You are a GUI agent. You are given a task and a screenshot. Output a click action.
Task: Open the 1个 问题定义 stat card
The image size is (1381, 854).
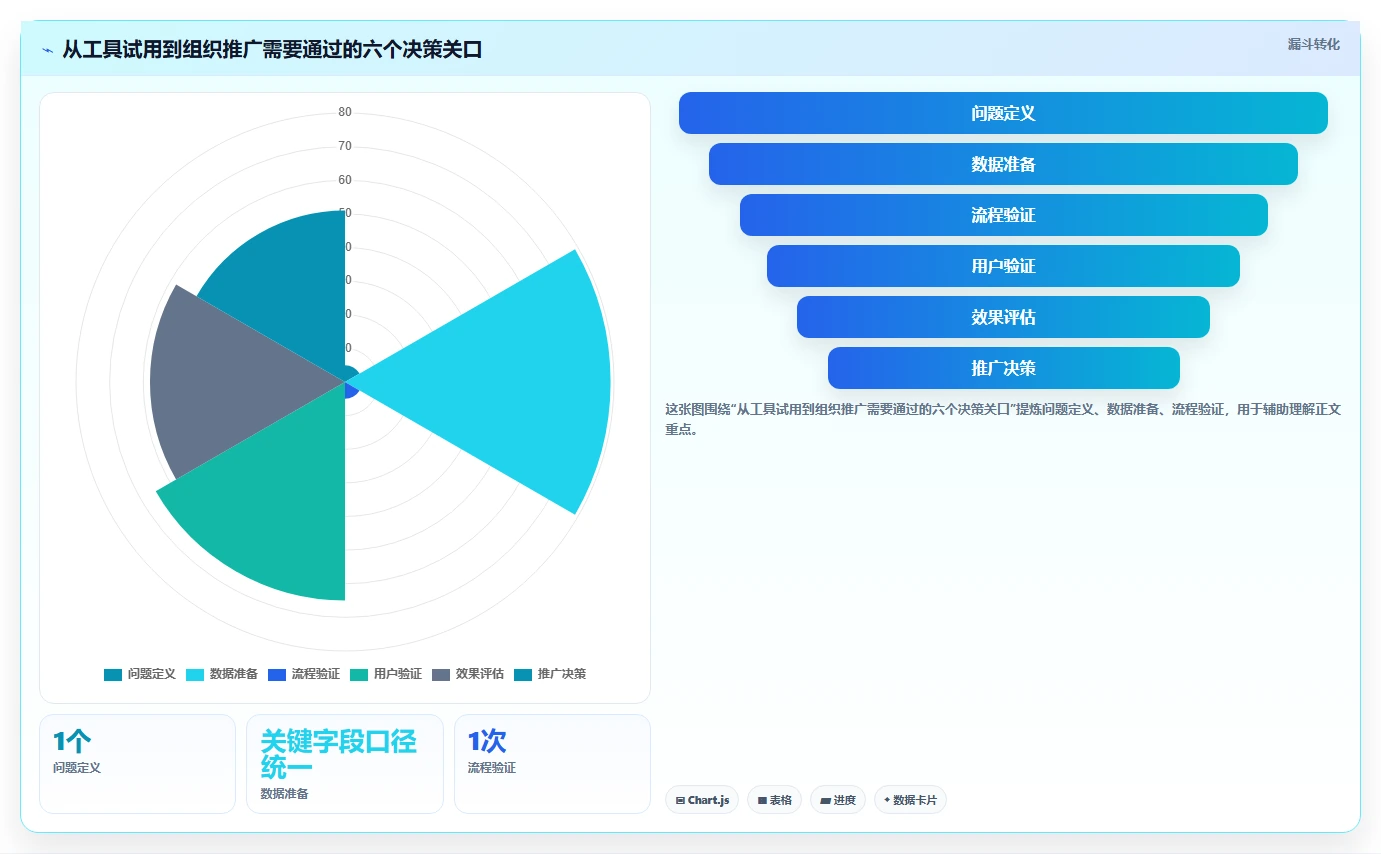click(137, 764)
